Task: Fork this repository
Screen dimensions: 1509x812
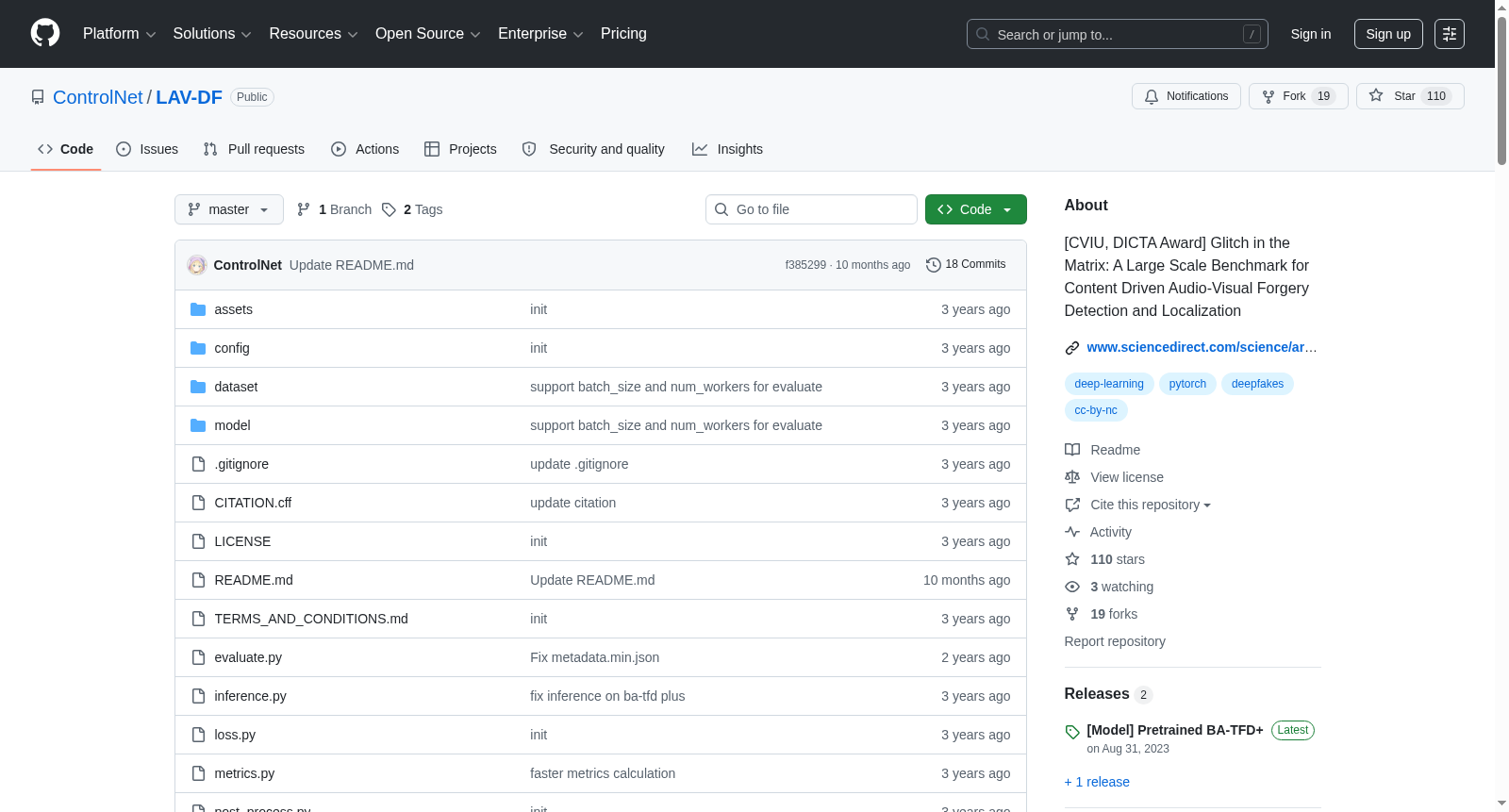Action: pyautogui.click(x=1298, y=96)
